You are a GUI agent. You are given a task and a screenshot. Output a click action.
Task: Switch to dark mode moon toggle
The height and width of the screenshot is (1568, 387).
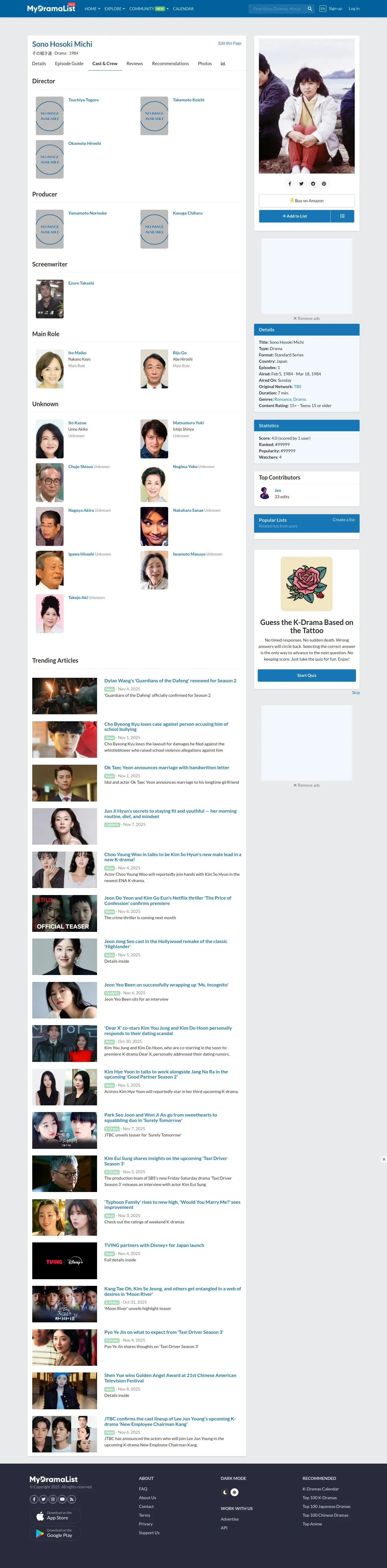click(x=225, y=1493)
